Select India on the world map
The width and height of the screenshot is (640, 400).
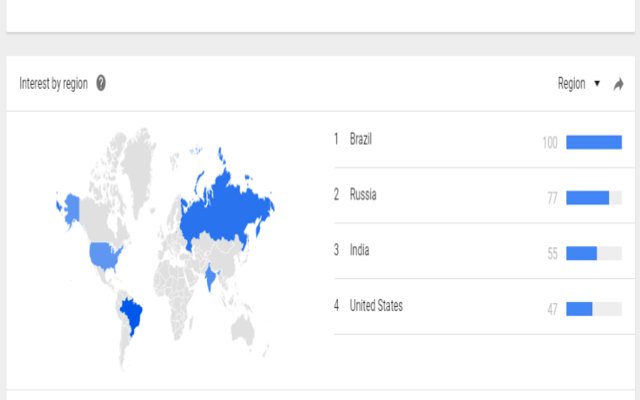[x=210, y=274]
